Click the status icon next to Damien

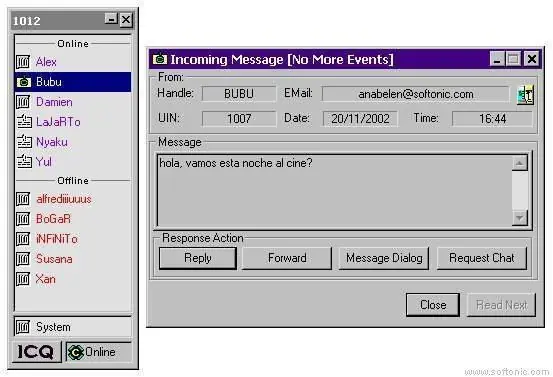pos(23,102)
